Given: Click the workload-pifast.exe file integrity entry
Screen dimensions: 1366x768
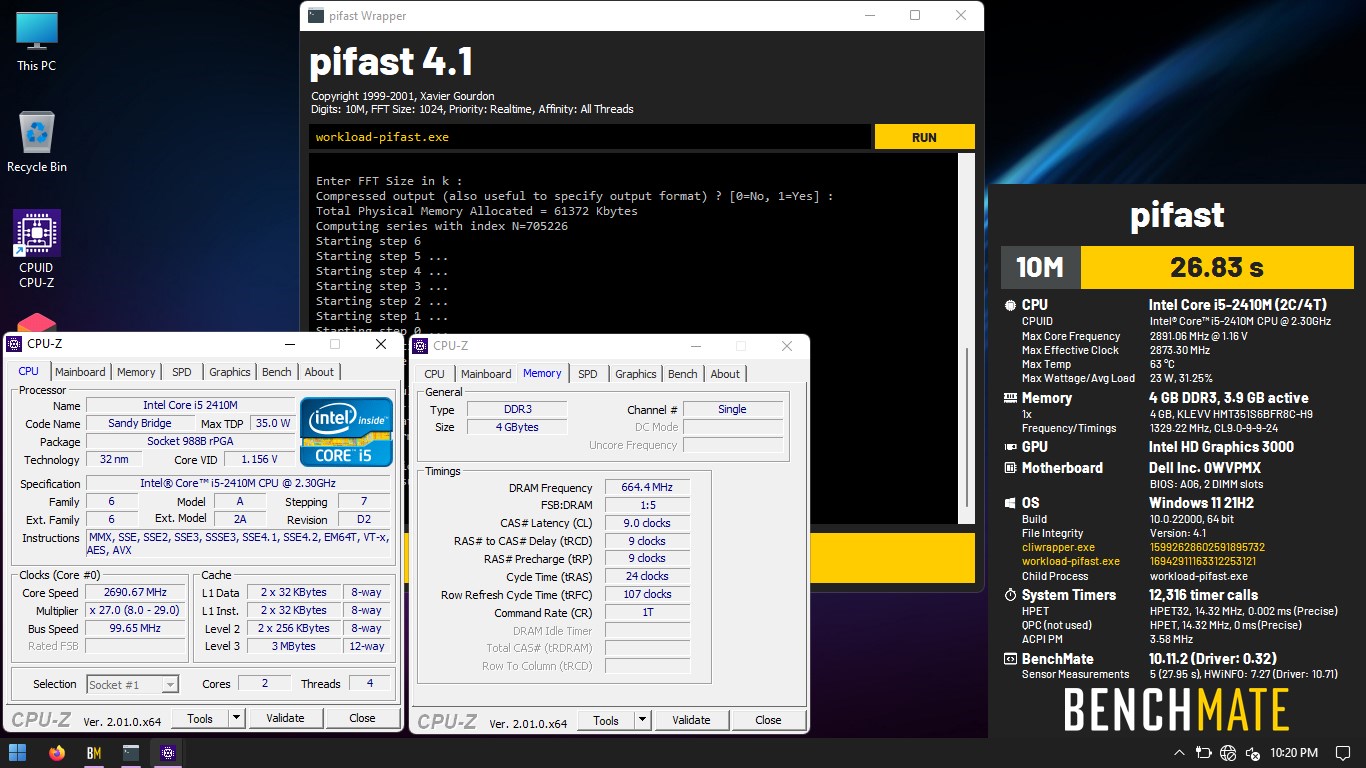Looking at the screenshot, I should click(1071, 561).
